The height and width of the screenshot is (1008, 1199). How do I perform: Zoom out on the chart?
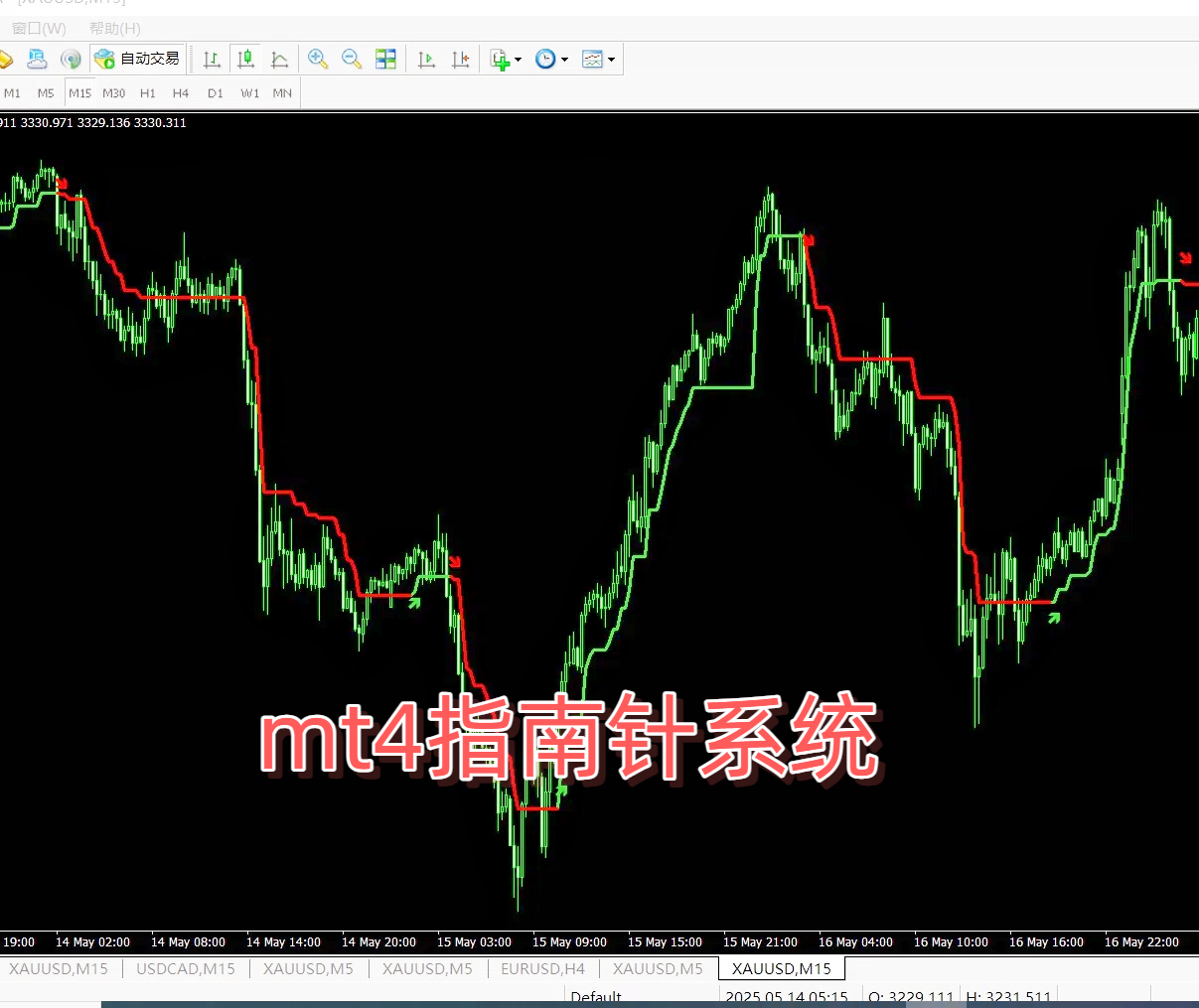tap(352, 59)
